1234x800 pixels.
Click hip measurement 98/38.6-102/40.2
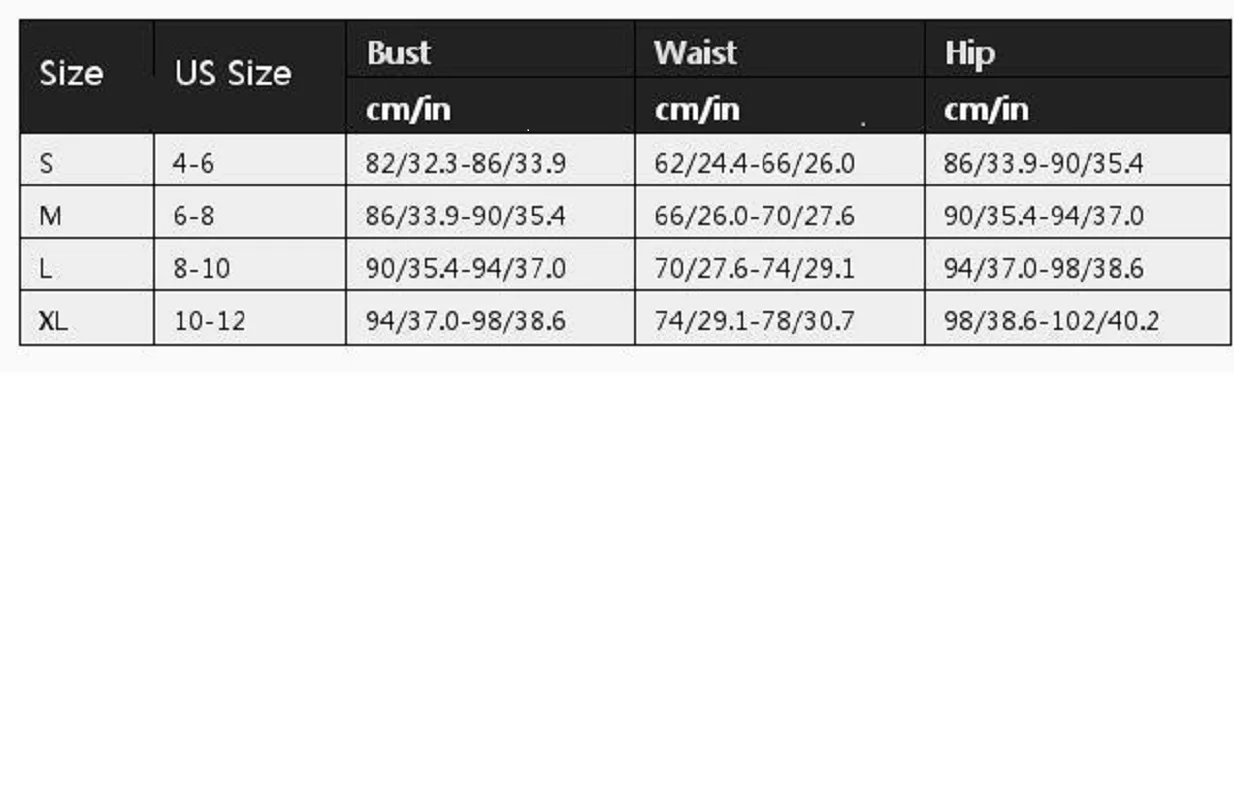tap(1051, 321)
